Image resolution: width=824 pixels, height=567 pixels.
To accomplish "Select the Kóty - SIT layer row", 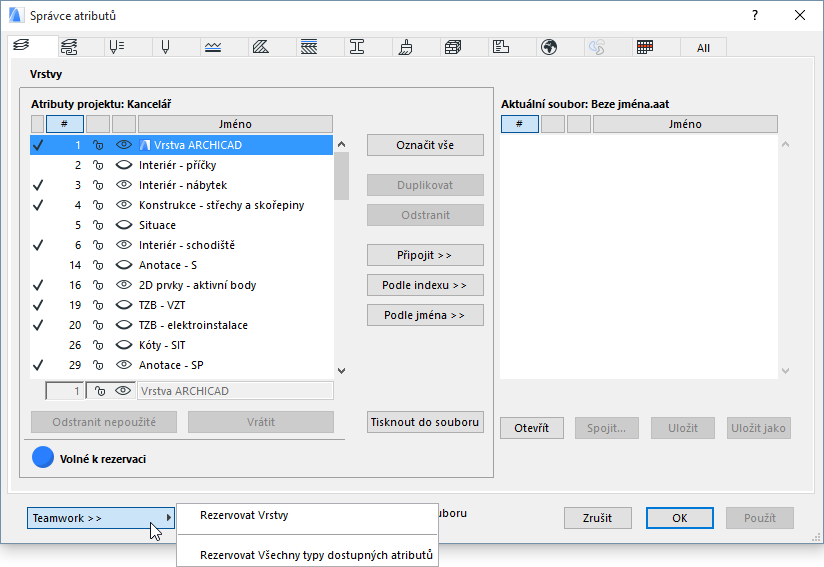I will [181, 345].
